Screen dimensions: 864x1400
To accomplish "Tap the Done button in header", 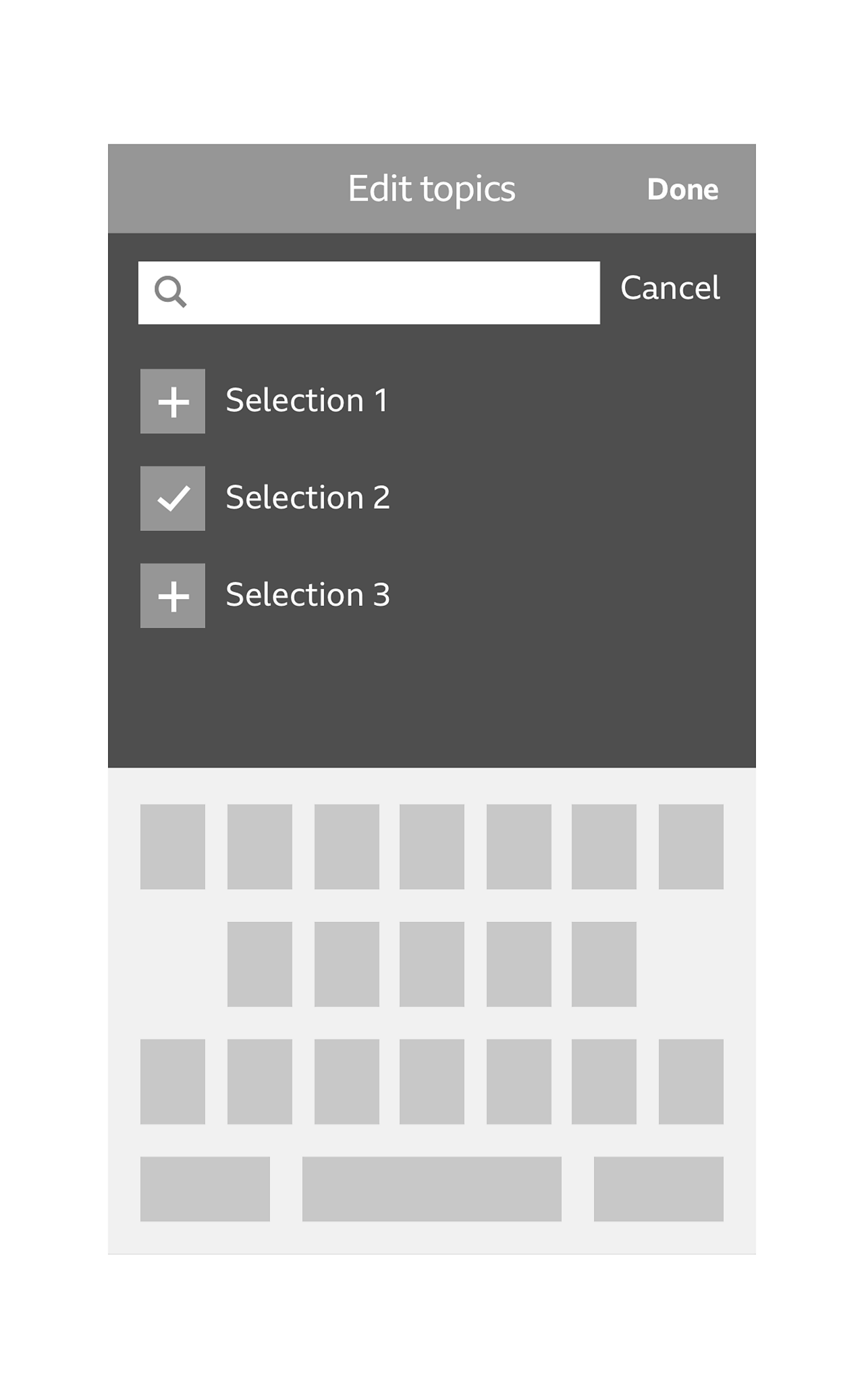I will (682, 189).
